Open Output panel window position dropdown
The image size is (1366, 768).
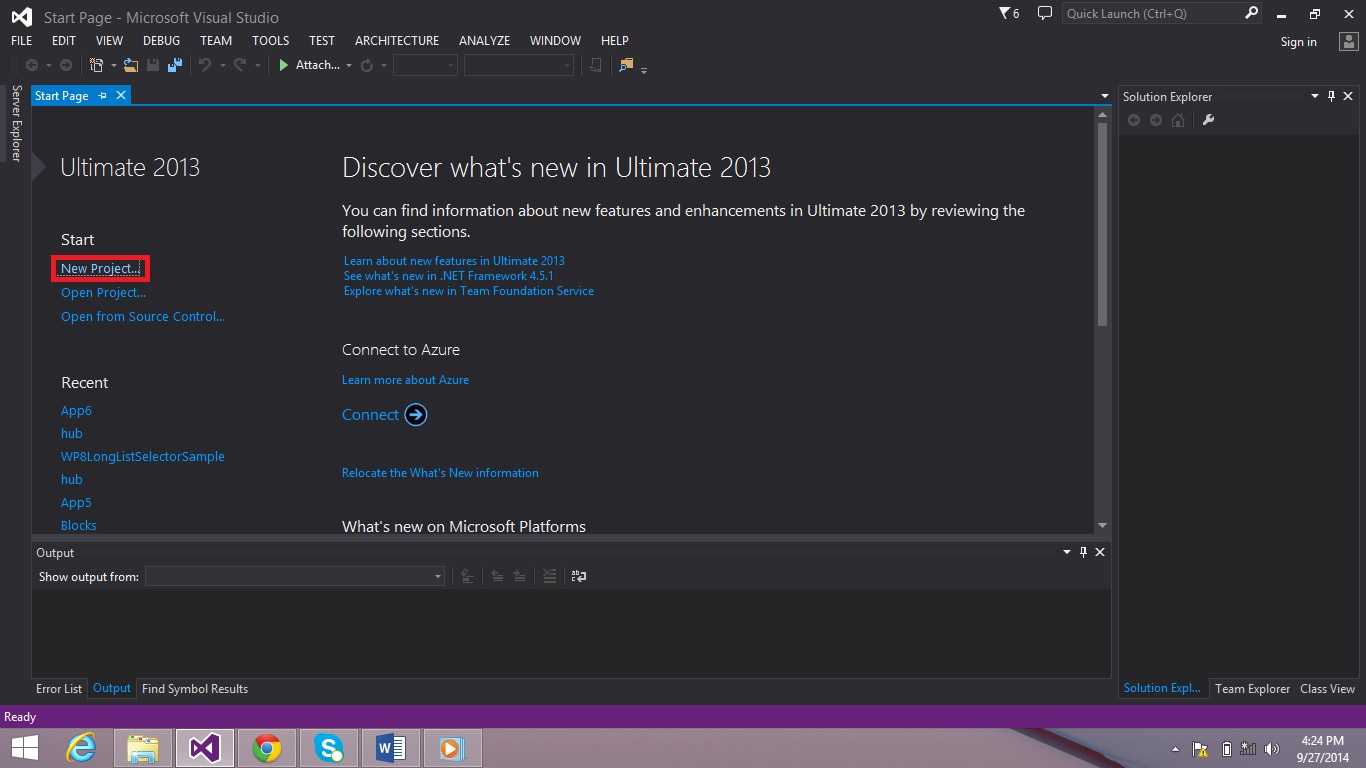click(1066, 552)
